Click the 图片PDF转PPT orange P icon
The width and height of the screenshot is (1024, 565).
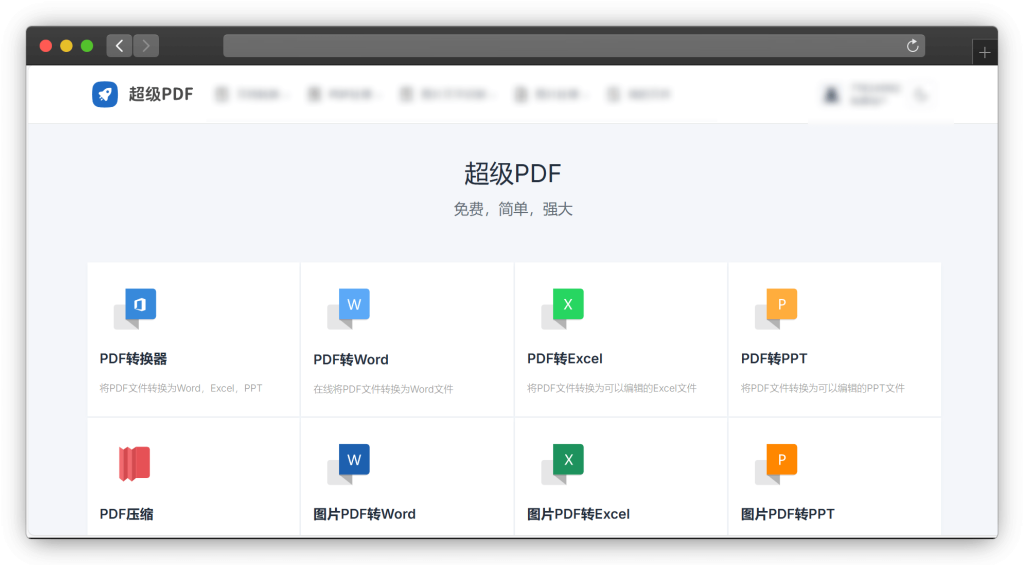click(776, 464)
